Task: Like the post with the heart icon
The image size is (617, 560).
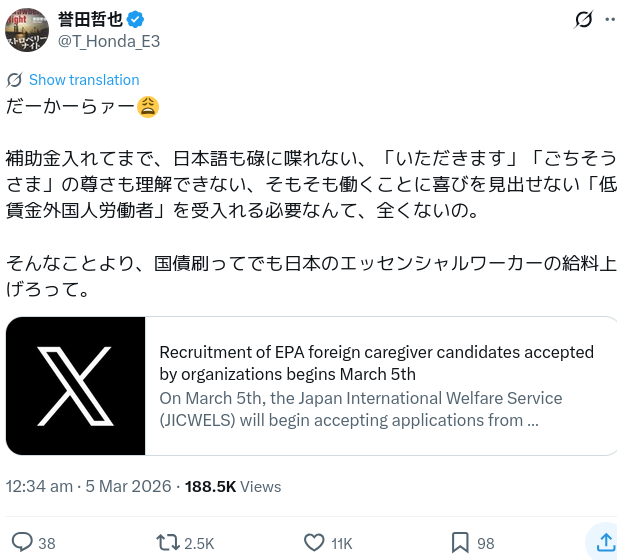Action: (314, 542)
